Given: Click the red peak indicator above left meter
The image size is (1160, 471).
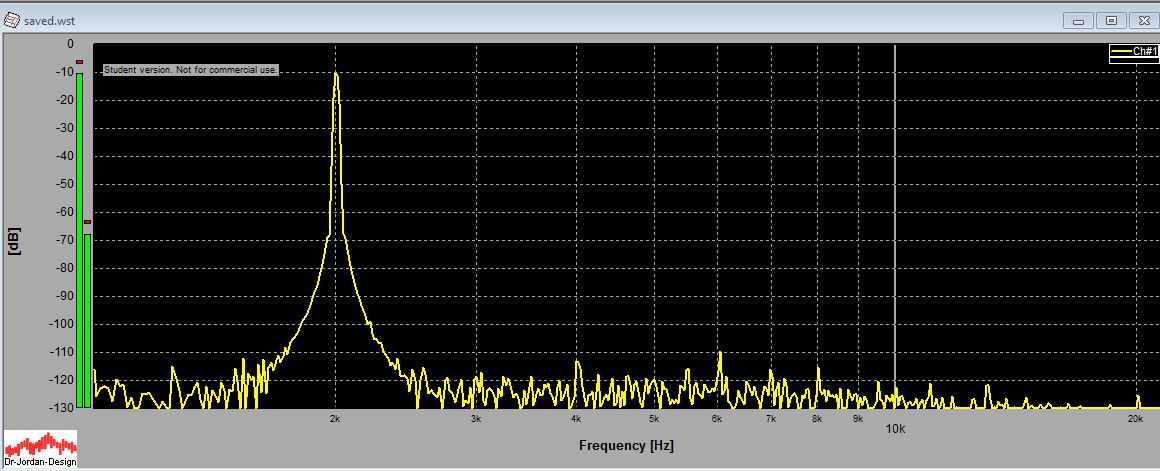Looking at the screenshot, I should click(x=79, y=62).
